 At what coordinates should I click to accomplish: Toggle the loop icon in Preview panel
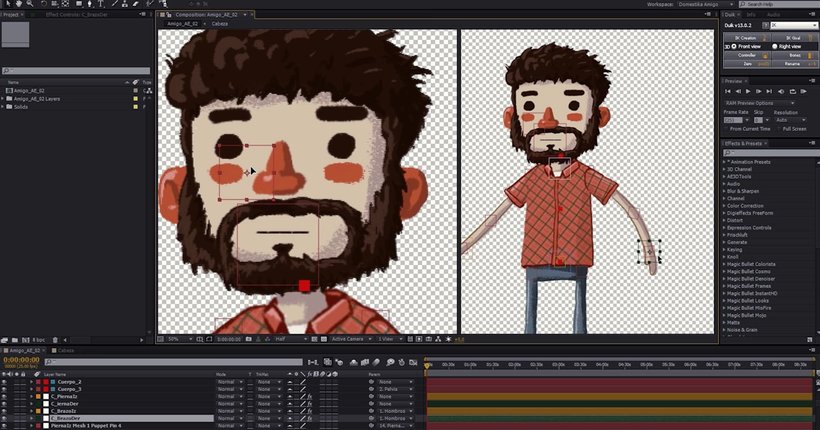point(794,91)
